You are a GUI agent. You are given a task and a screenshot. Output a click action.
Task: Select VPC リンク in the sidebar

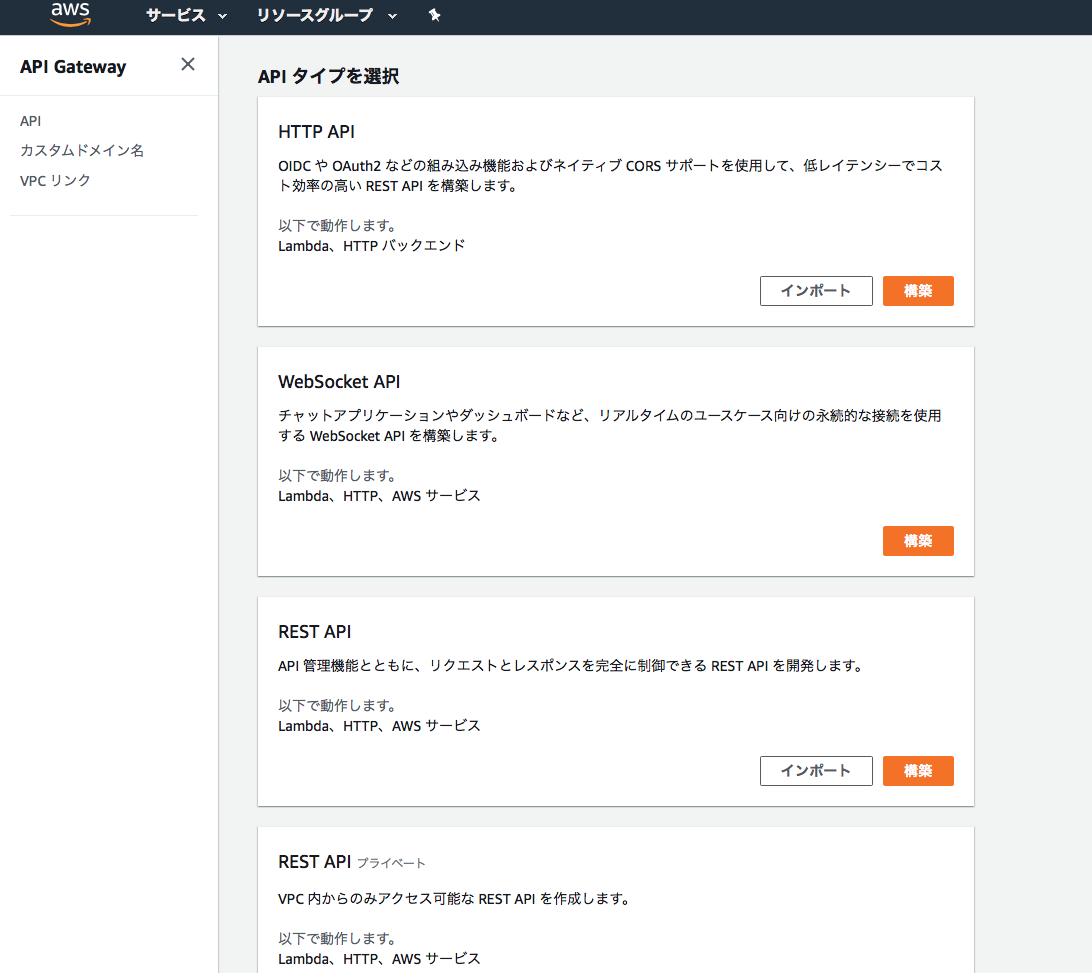(55, 180)
